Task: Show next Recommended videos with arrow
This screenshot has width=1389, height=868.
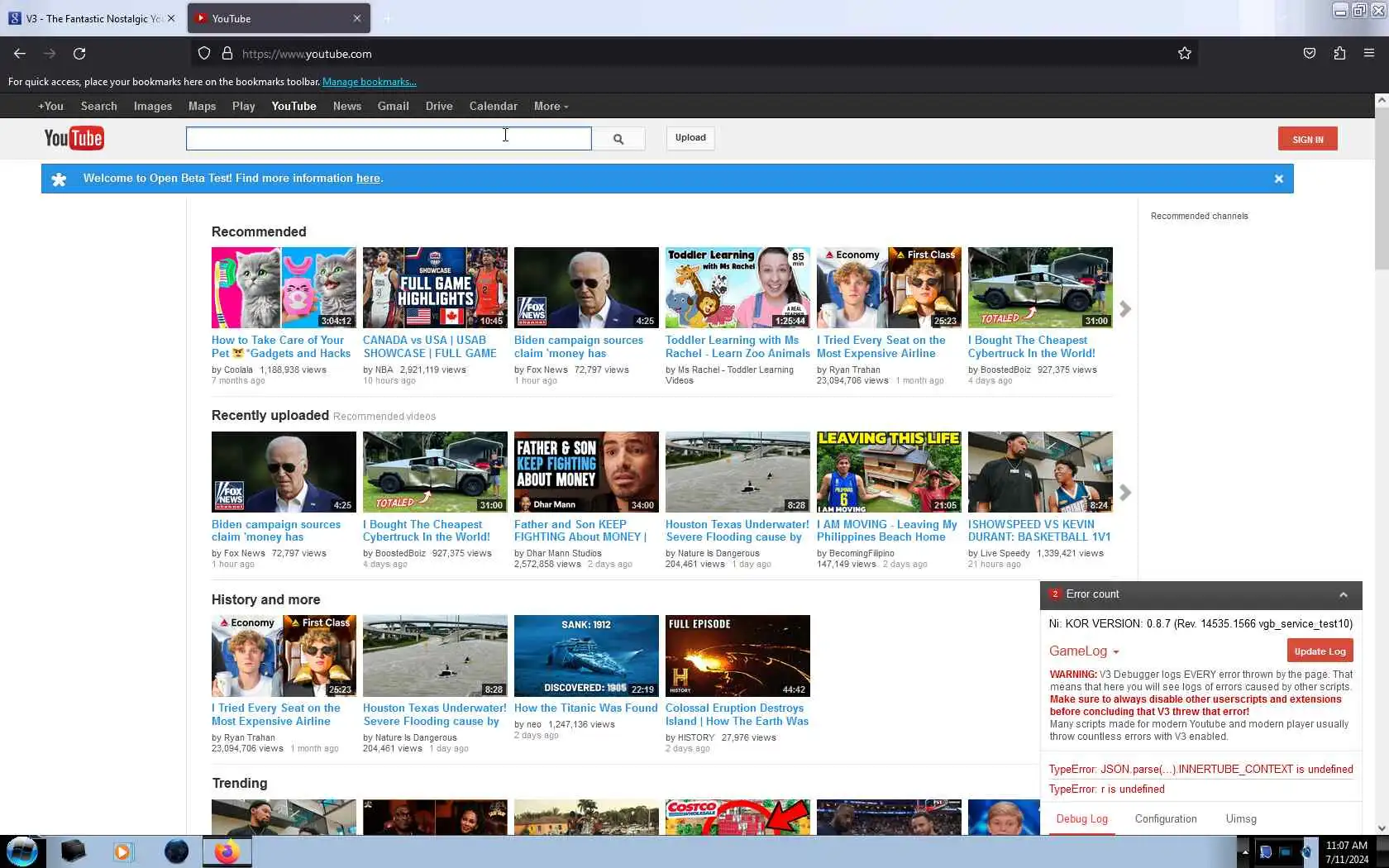Action: point(1125,309)
